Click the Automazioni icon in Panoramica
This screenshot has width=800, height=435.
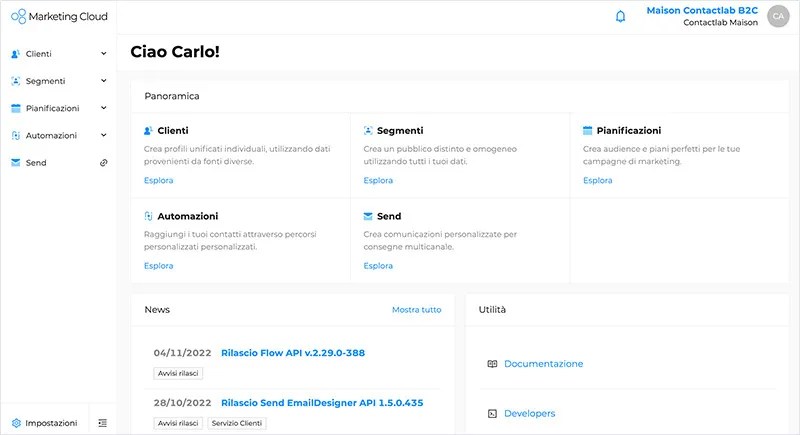[x=149, y=216]
